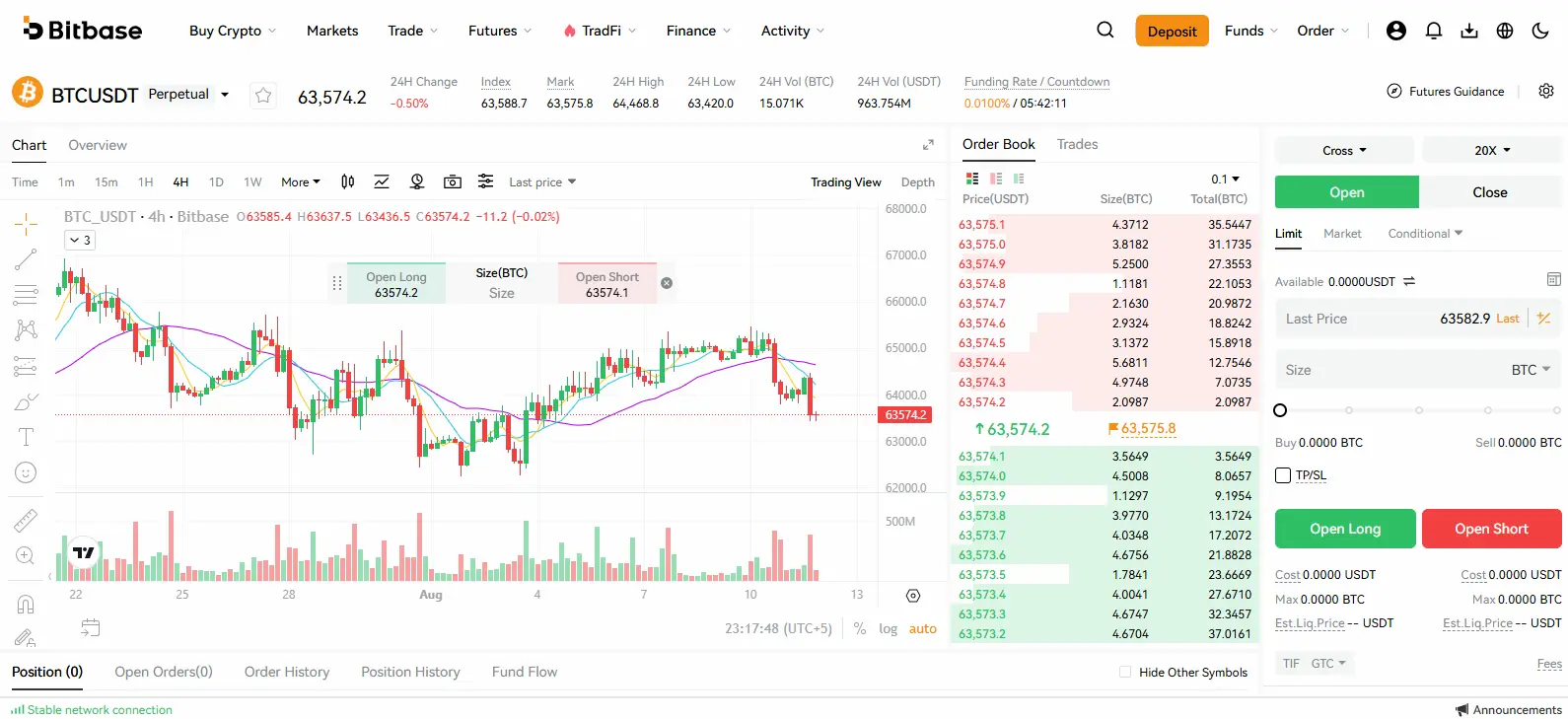This screenshot has height=719, width=1568.
Task: Open the emoji sticker tool
Action: [26, 472]
